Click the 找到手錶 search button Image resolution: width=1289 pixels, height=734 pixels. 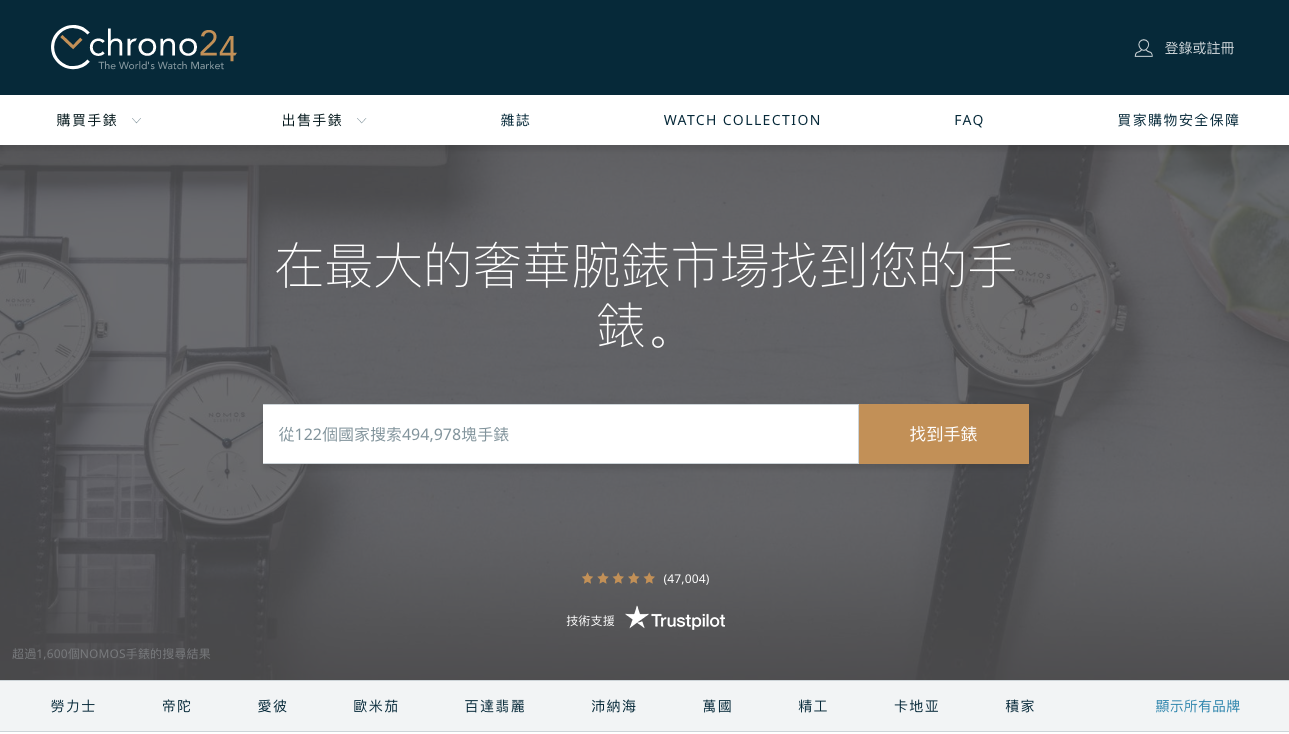click(x=944, y=434)
